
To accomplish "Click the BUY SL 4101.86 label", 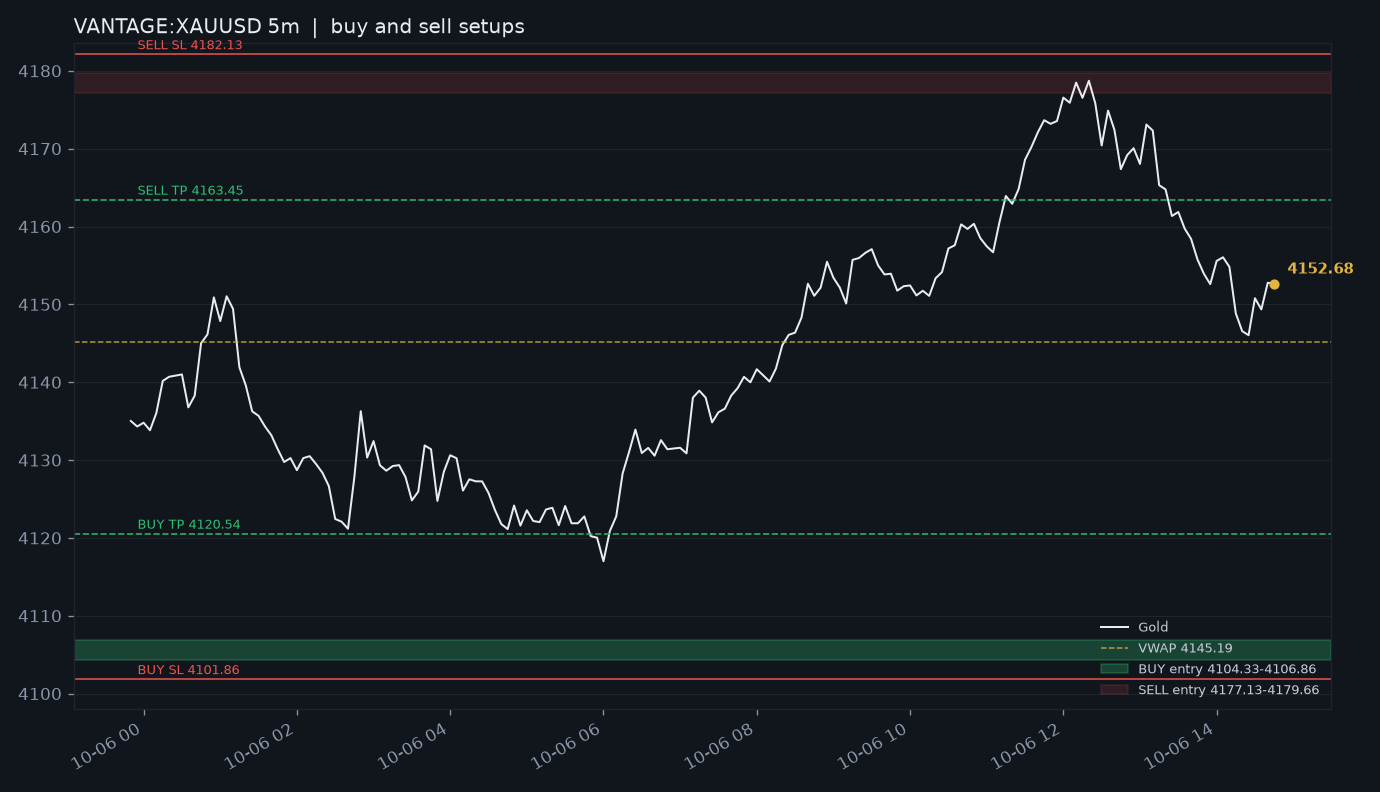I will 188,670.
